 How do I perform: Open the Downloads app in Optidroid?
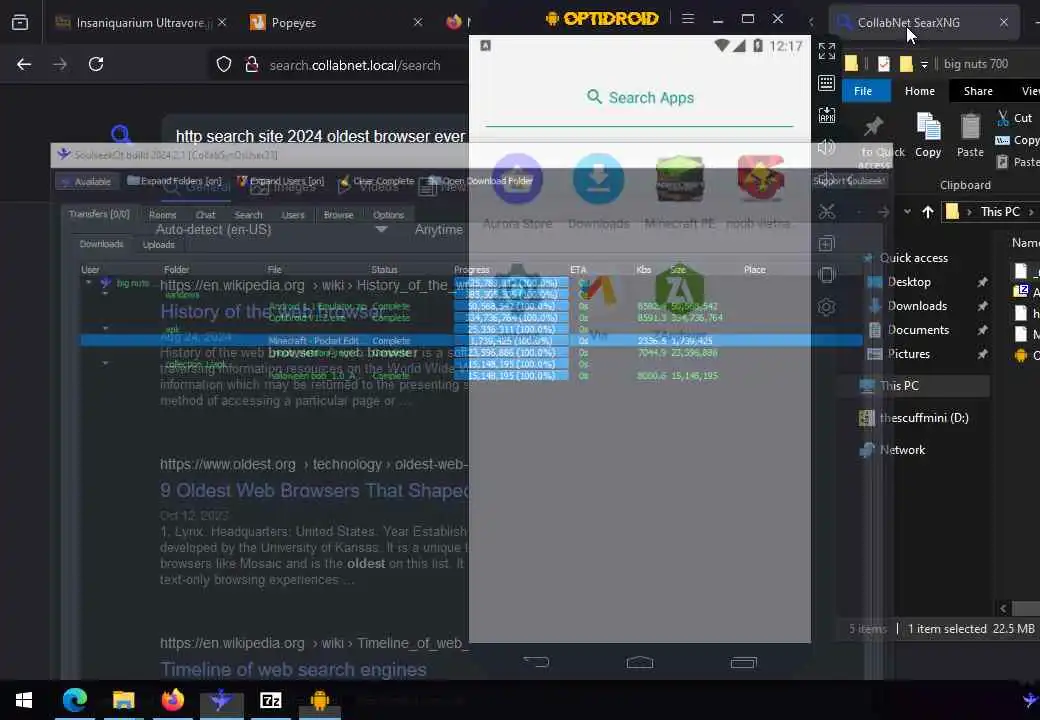tap(598, 179)
